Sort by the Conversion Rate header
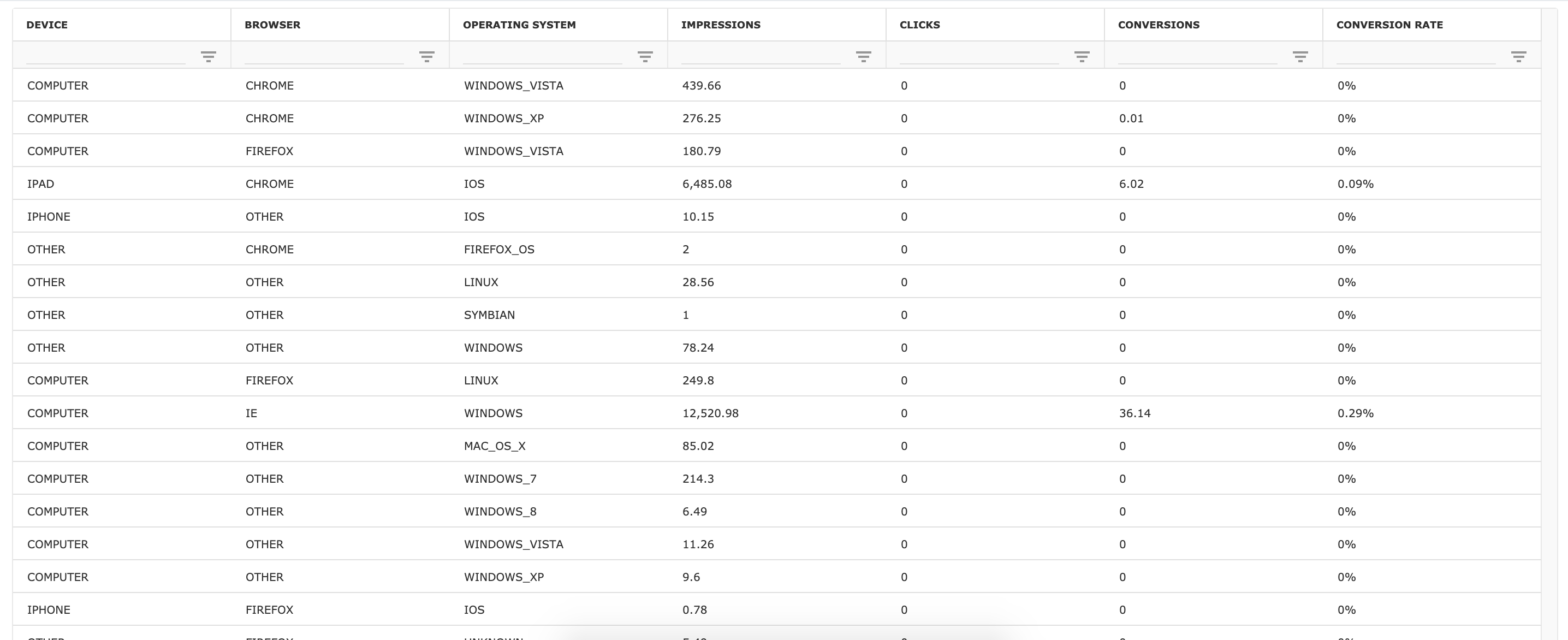 pyautogui.click(x=1389, y=25)
